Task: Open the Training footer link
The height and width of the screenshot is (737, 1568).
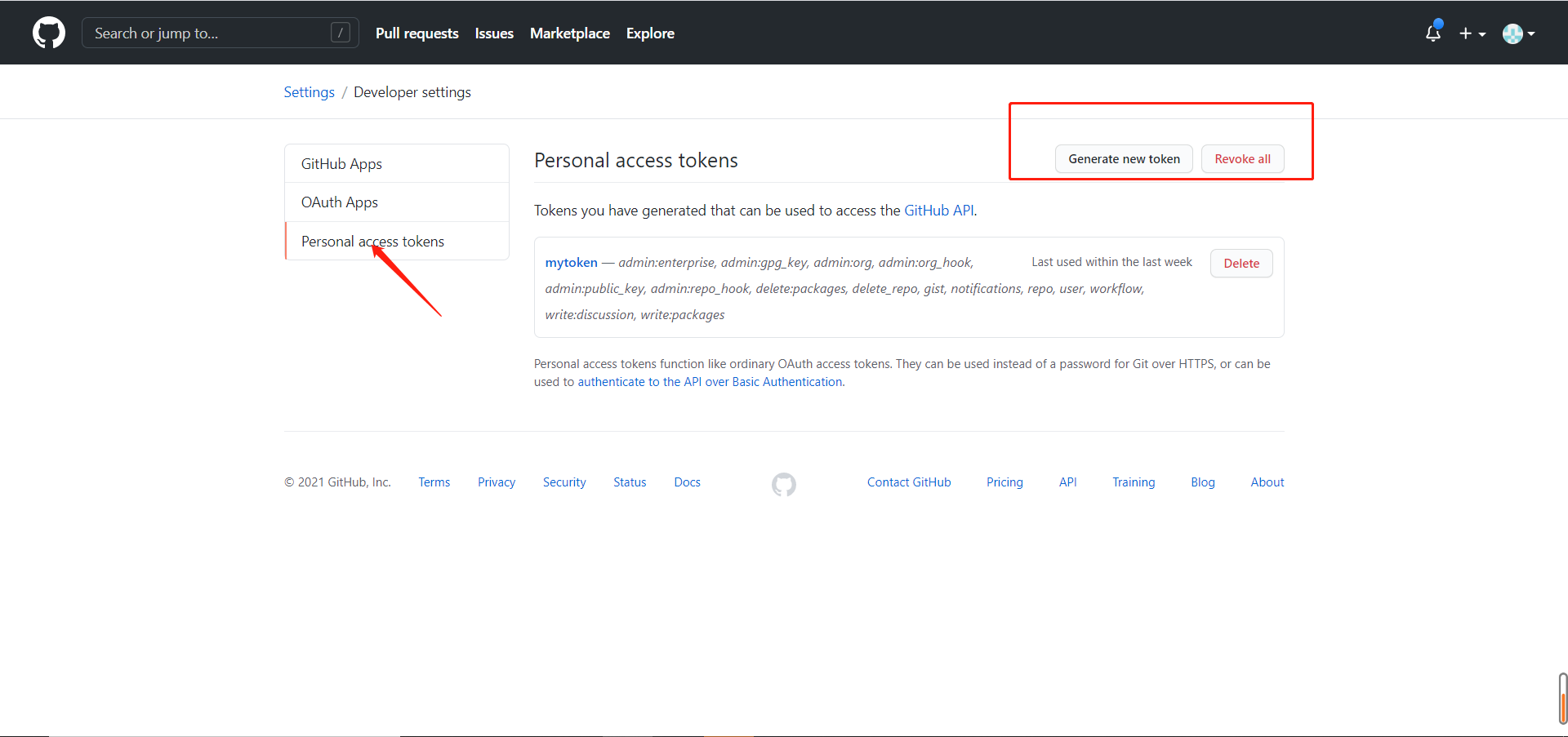Action: (1134, 482)
